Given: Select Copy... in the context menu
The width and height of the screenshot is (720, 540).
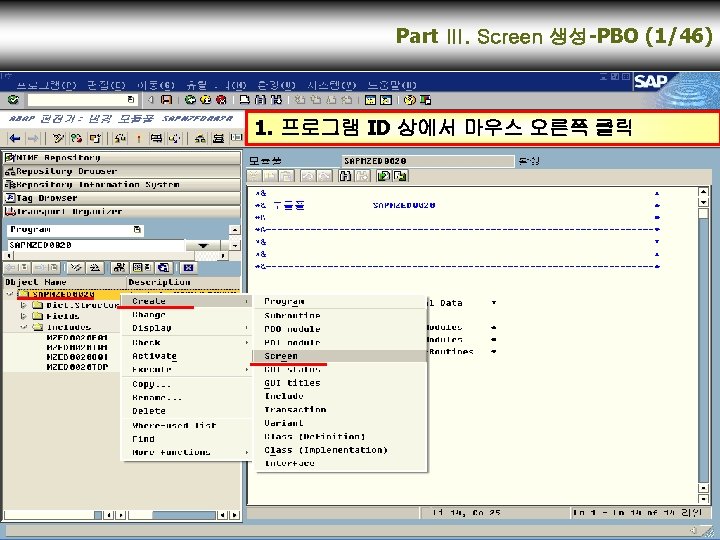Looking at the screenshot, I should [186, 384].
